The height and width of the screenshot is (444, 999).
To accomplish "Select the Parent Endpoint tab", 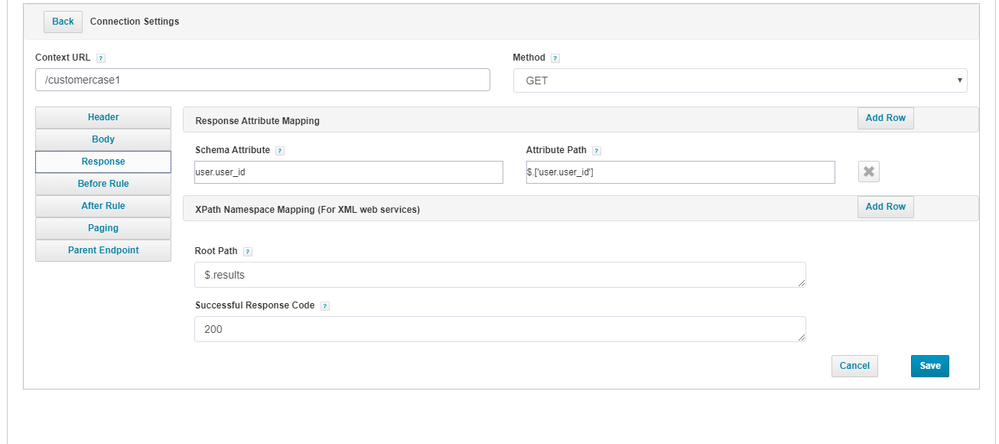I will 103,250.
